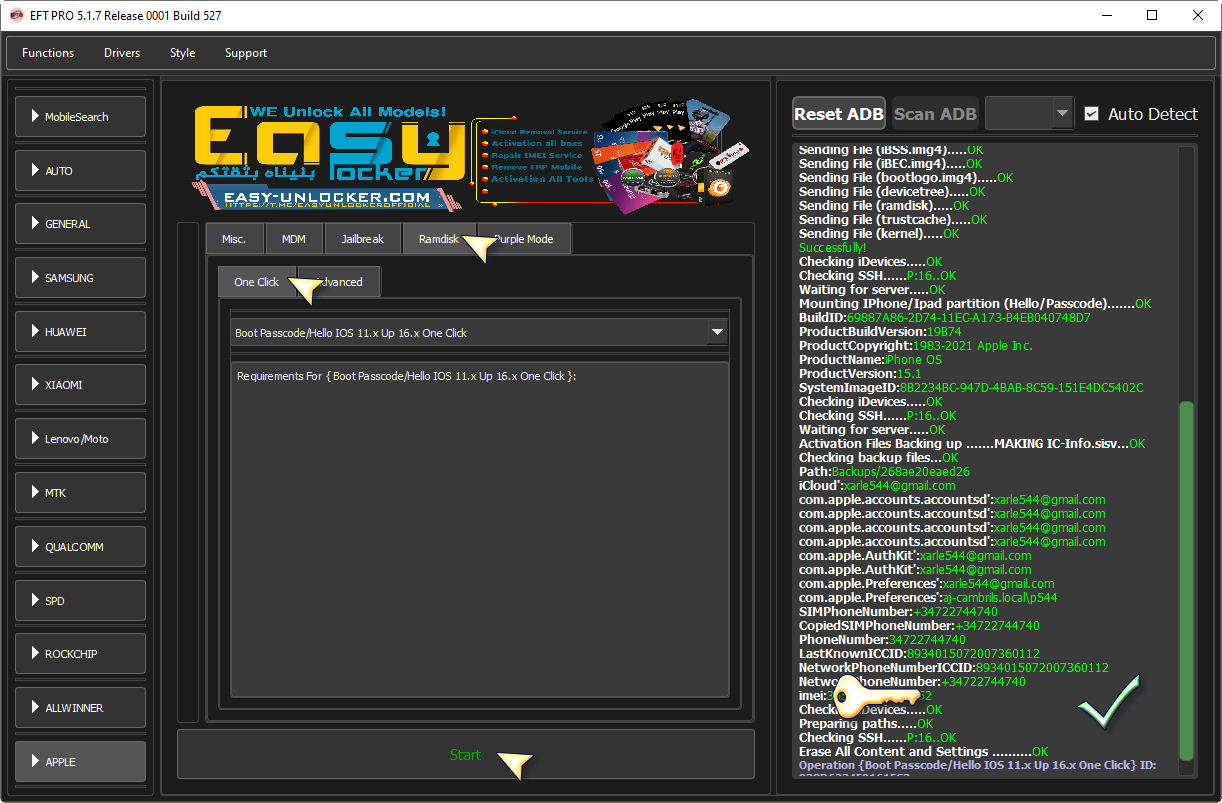The height and width of the screenshot is (803, 1222).
Task: Click the 'Erase All Content and Settings' log line
Action: (x=924, y=751)
